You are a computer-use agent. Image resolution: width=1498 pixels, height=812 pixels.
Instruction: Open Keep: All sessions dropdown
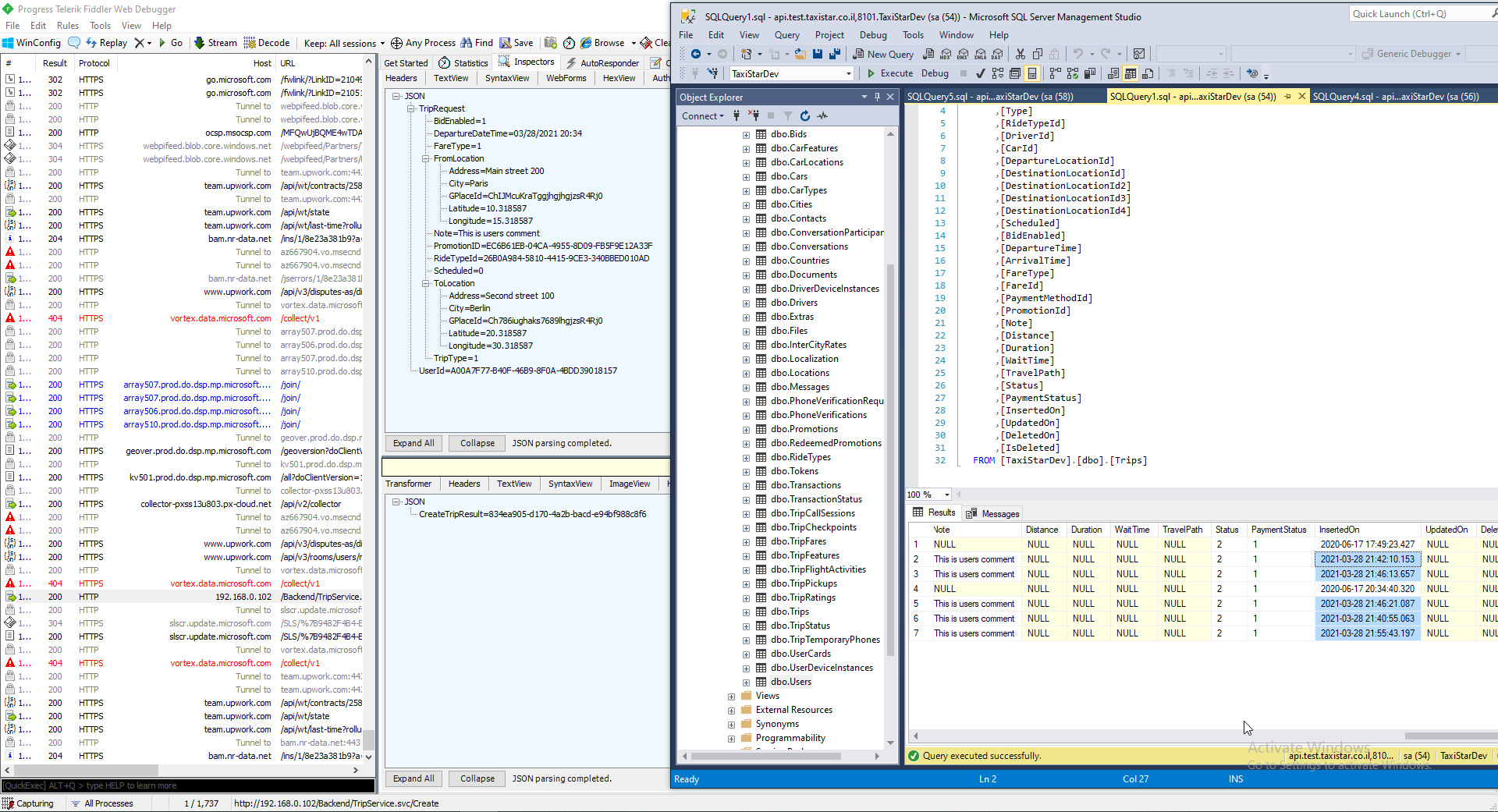tap(344, 43)
